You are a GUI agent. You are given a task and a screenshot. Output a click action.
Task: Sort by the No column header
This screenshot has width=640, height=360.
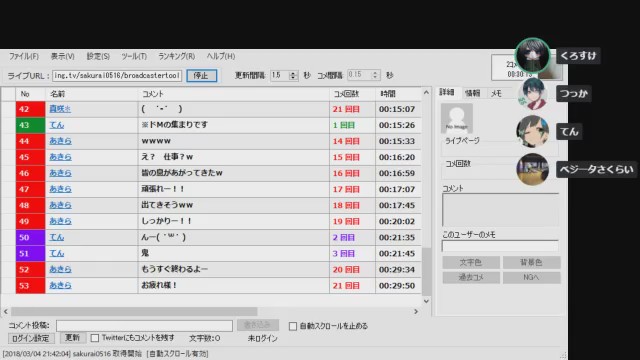click(25, 94)
